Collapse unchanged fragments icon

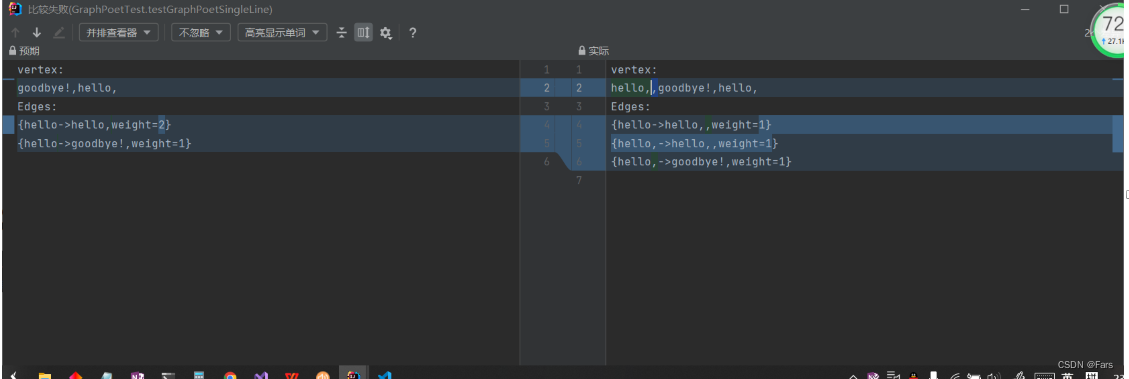[342, 32]
